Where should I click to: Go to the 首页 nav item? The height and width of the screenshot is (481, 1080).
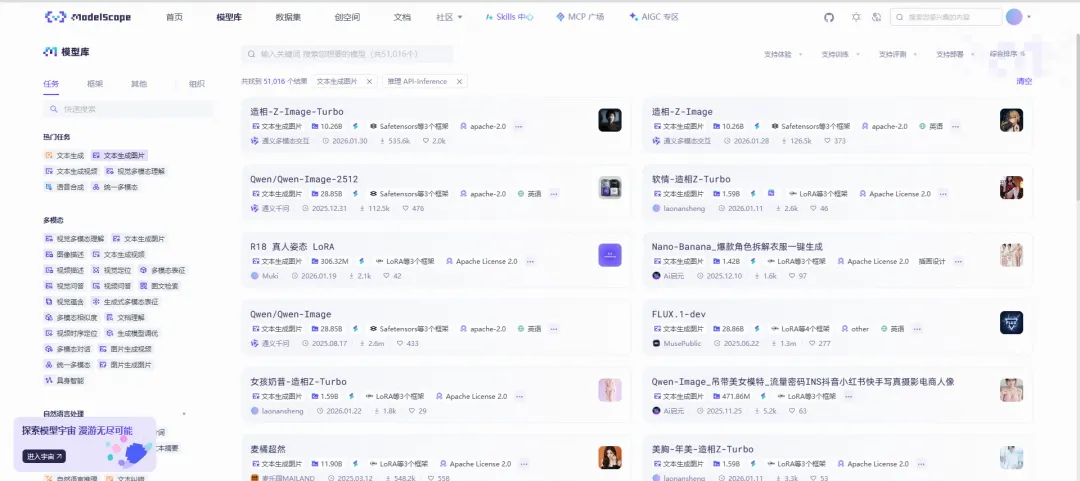tap(174, 17)
